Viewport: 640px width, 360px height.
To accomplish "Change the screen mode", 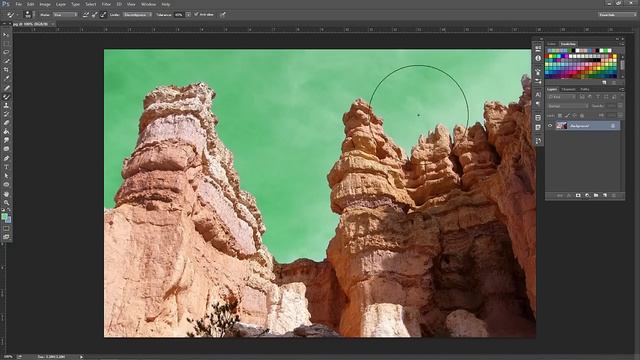I will 6,237.
